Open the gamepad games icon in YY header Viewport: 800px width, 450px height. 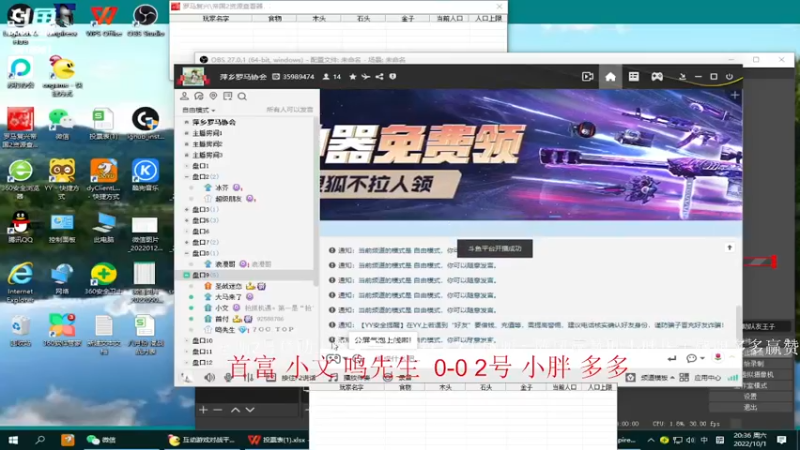coord(657,77)
